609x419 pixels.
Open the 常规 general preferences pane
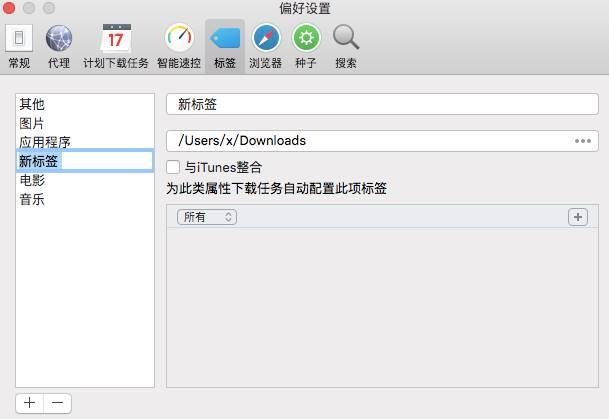point(19,46)
